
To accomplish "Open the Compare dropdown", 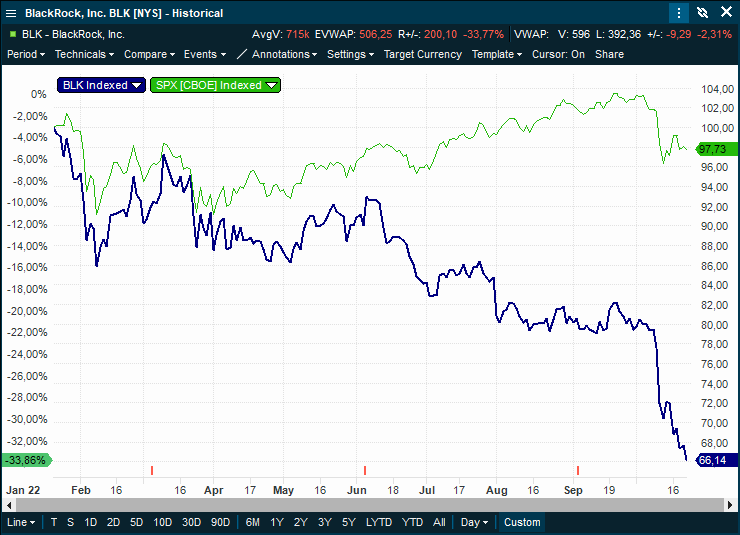I will click(x=149, y=54).
